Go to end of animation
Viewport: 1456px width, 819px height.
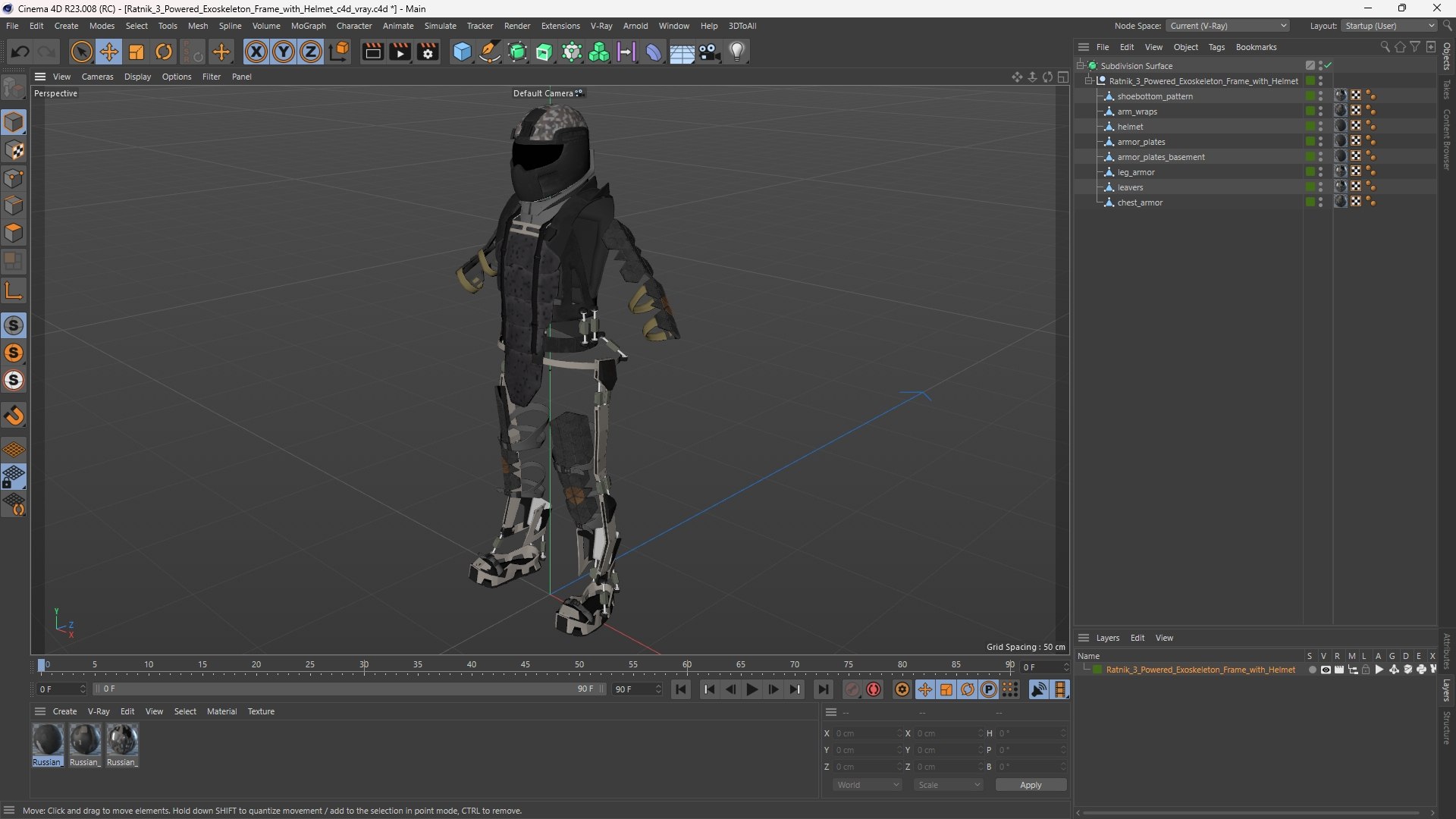click(x=824, y=689)
